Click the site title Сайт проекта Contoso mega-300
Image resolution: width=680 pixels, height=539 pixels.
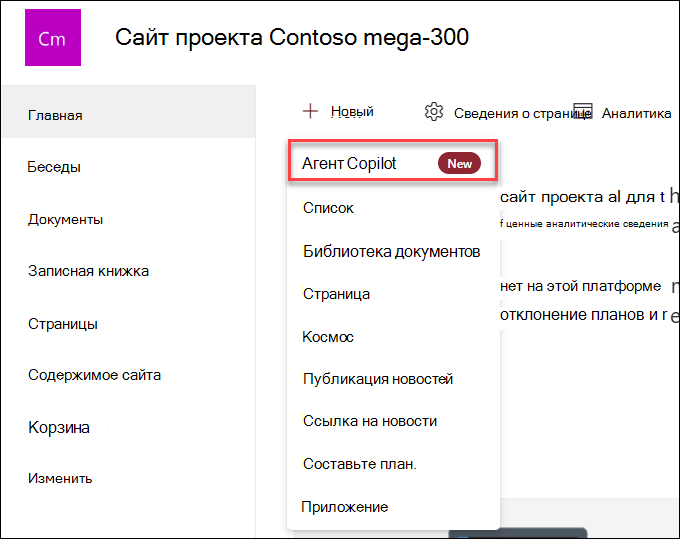[x=292, y=37]
